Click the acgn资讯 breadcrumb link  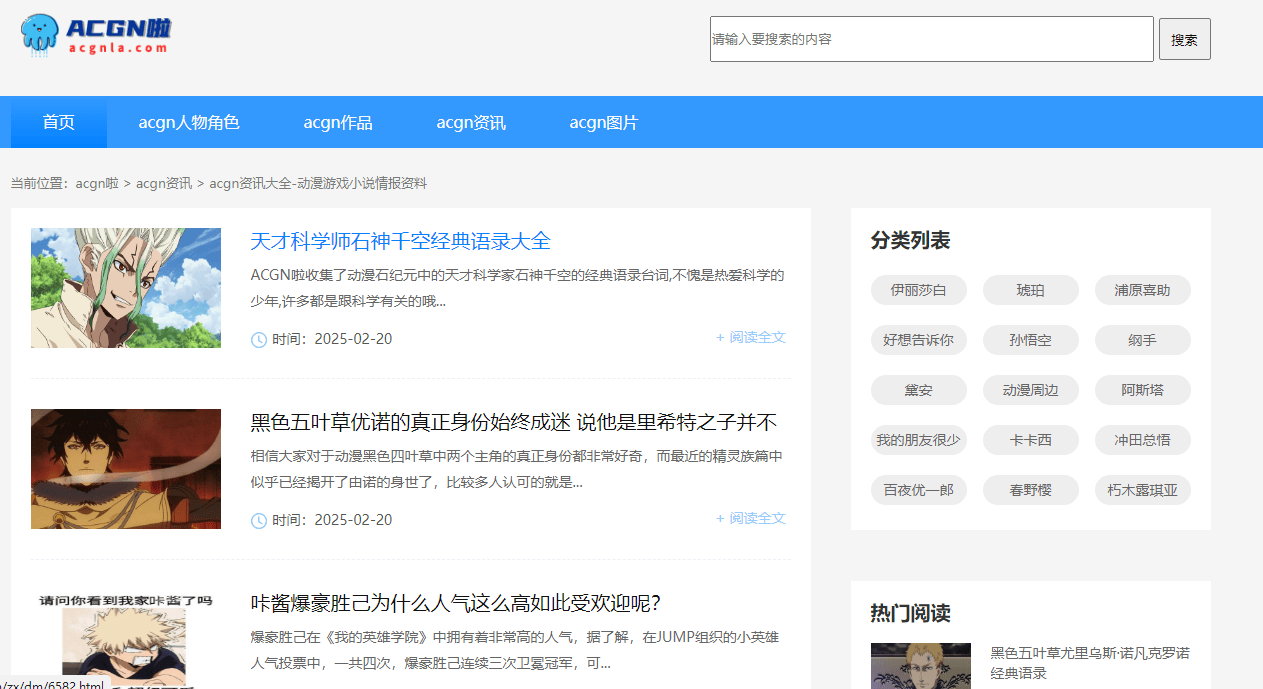(x=164, y=183)
